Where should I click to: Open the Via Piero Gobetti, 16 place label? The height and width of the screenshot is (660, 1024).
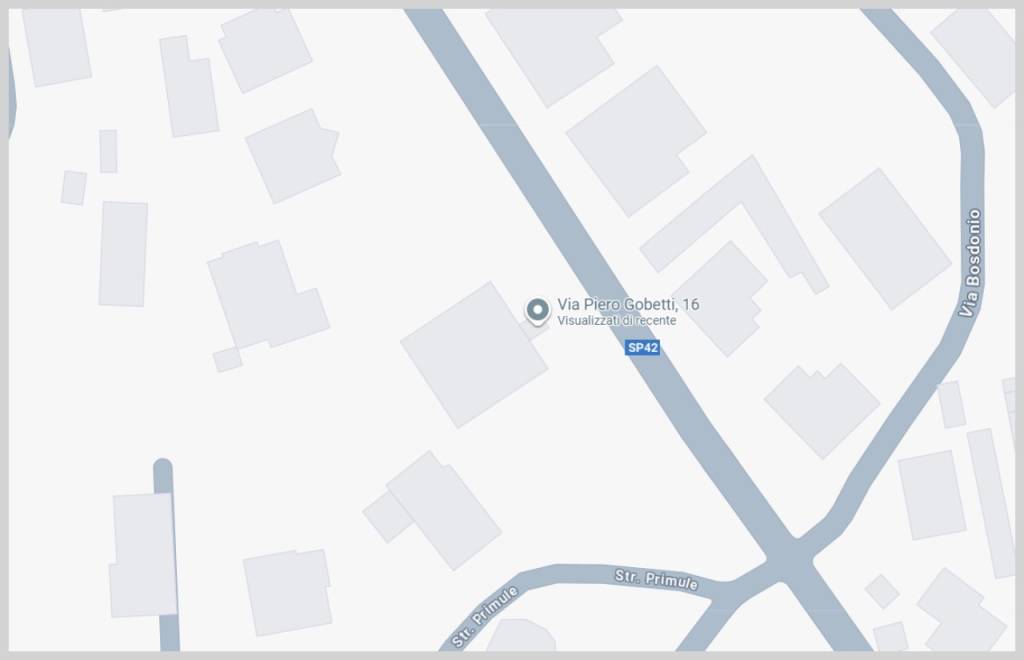[628, 304]
